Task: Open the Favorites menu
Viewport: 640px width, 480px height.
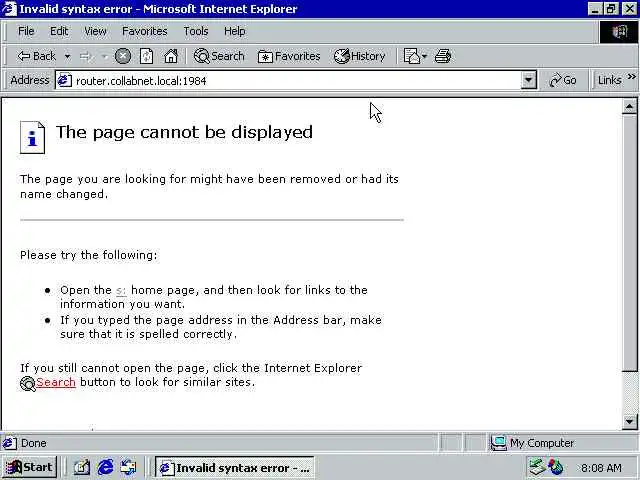Action: pyautogui.click(x=144, y=31)
